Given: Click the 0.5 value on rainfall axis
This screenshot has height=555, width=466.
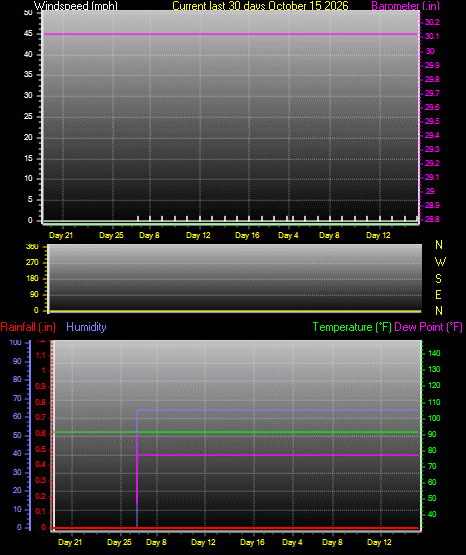Looking at the screenshot, I should pos(41,450).
